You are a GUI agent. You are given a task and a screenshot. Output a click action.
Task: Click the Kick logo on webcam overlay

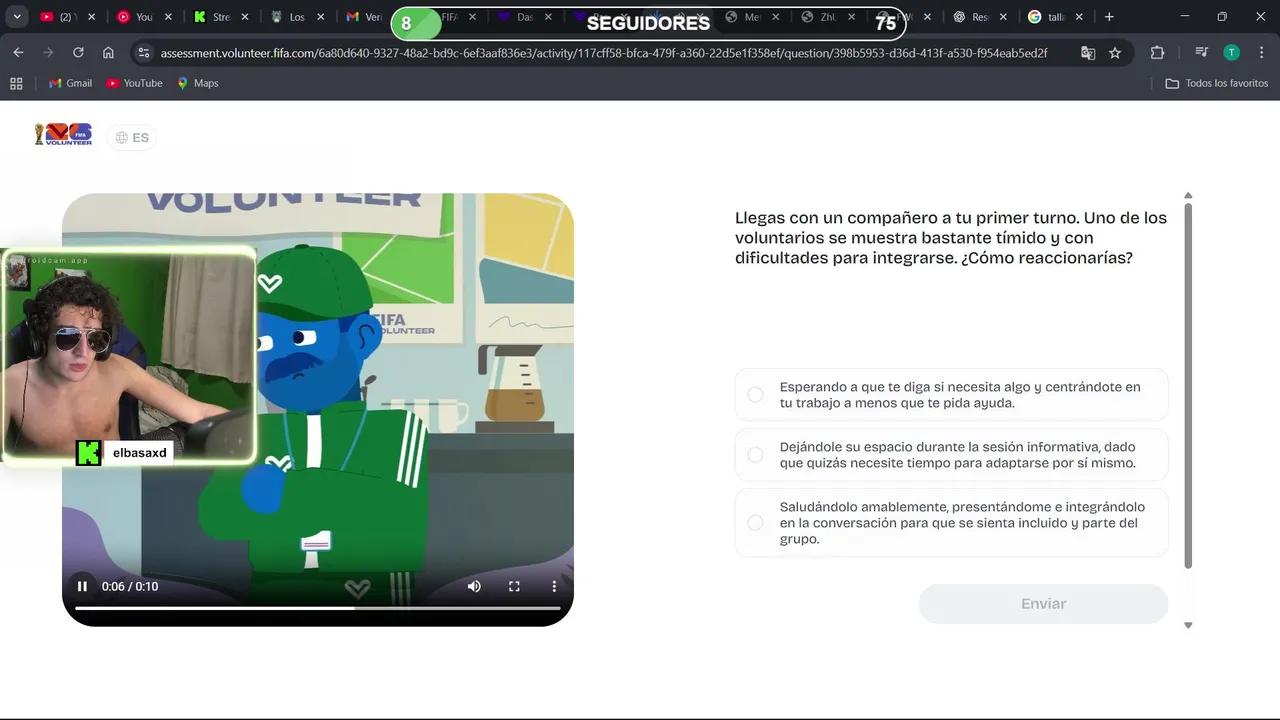click(x=88, y=453)
